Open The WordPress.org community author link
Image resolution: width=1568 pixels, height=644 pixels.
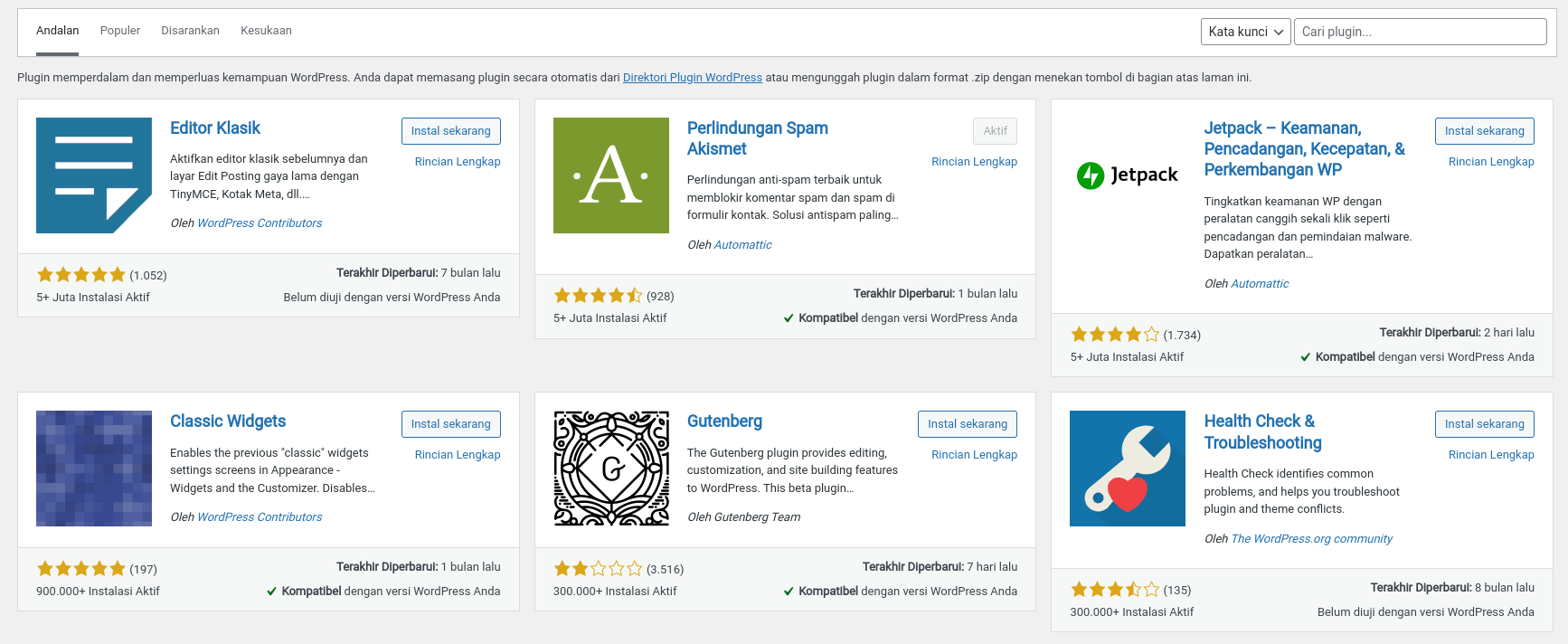point(1311,539)
